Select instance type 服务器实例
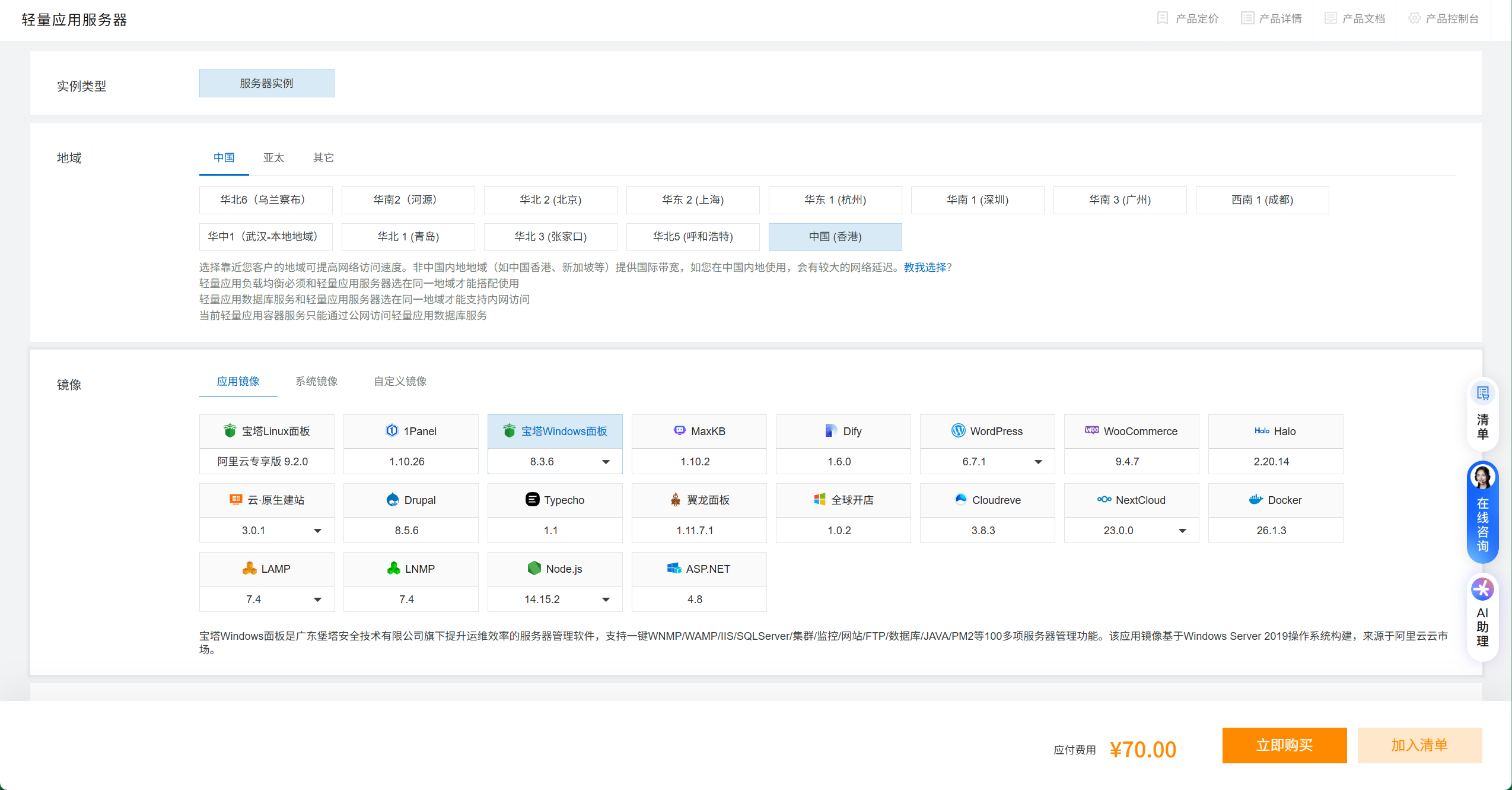The height and width of the screenshot is (790, 1512). tap(266, 83)
